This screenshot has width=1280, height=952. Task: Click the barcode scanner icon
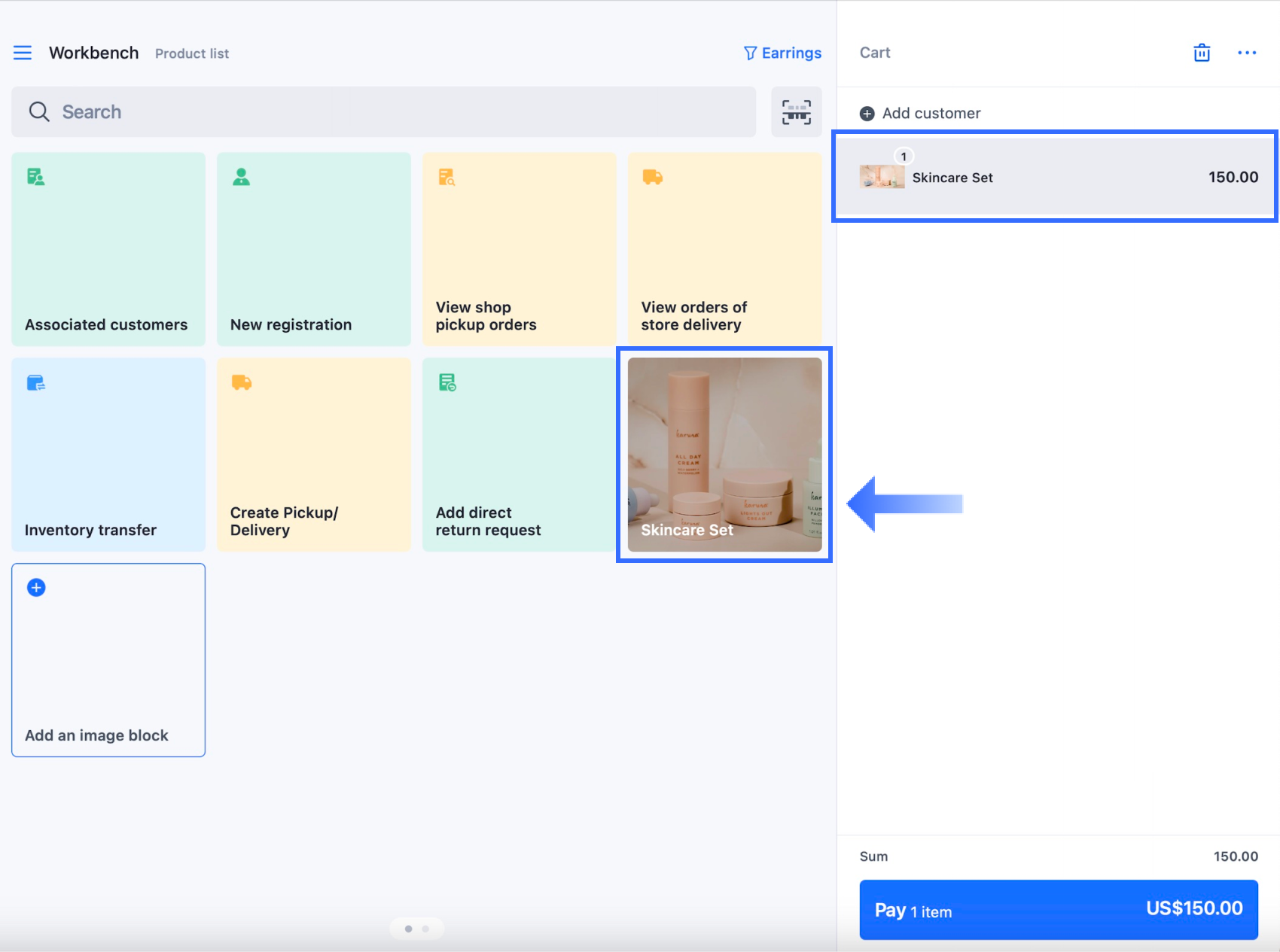coord(796,112)
